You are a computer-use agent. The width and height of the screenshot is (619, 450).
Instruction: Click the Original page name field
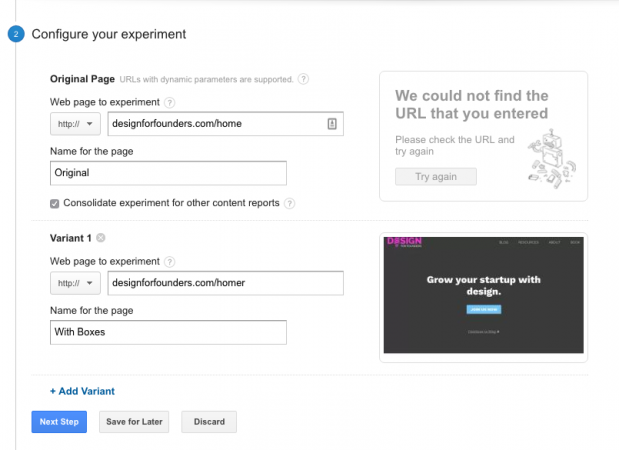(168, 173)
